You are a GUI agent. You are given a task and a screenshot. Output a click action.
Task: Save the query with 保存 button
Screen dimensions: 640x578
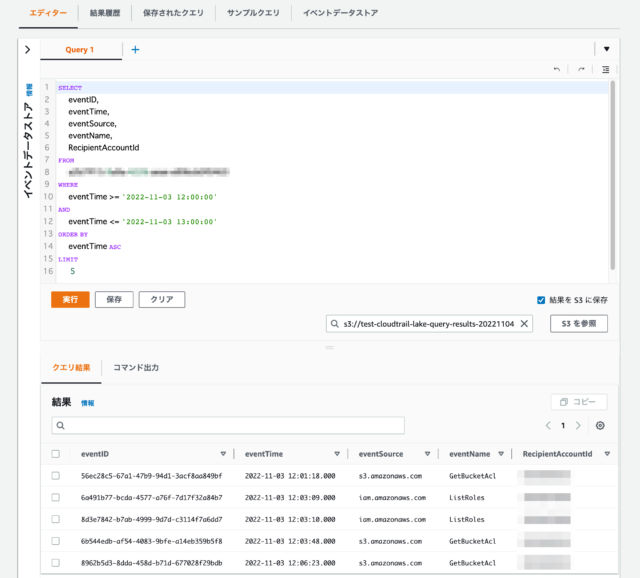coord(114,300)
